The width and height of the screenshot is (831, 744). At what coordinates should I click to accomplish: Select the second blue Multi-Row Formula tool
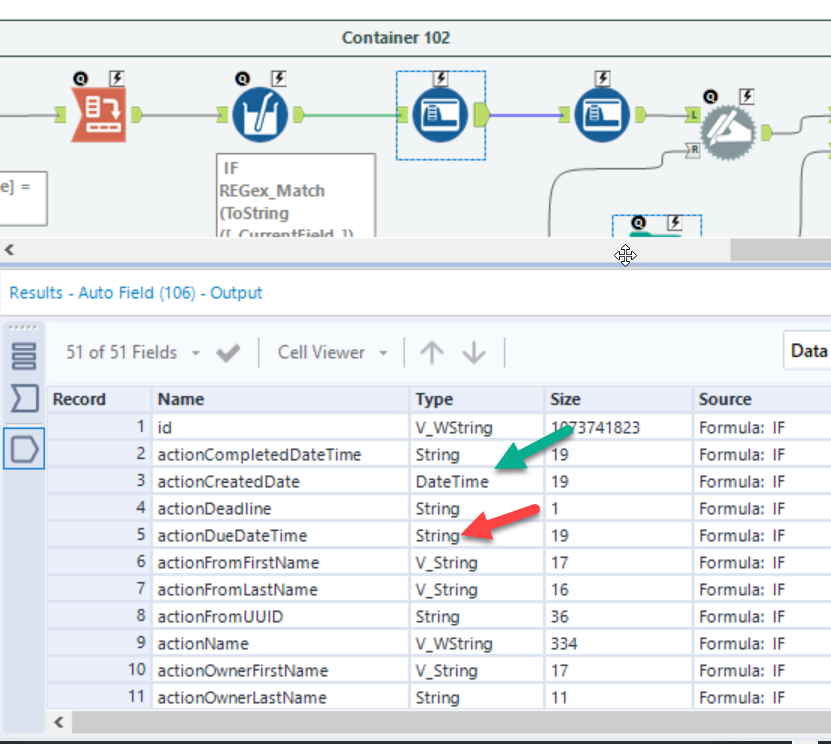pos(602,113)
